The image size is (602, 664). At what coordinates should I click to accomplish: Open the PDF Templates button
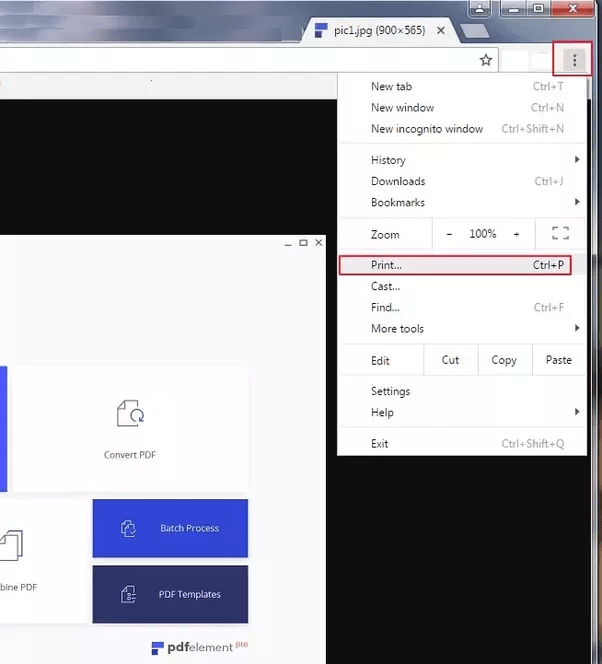click(x=170, y=594)
